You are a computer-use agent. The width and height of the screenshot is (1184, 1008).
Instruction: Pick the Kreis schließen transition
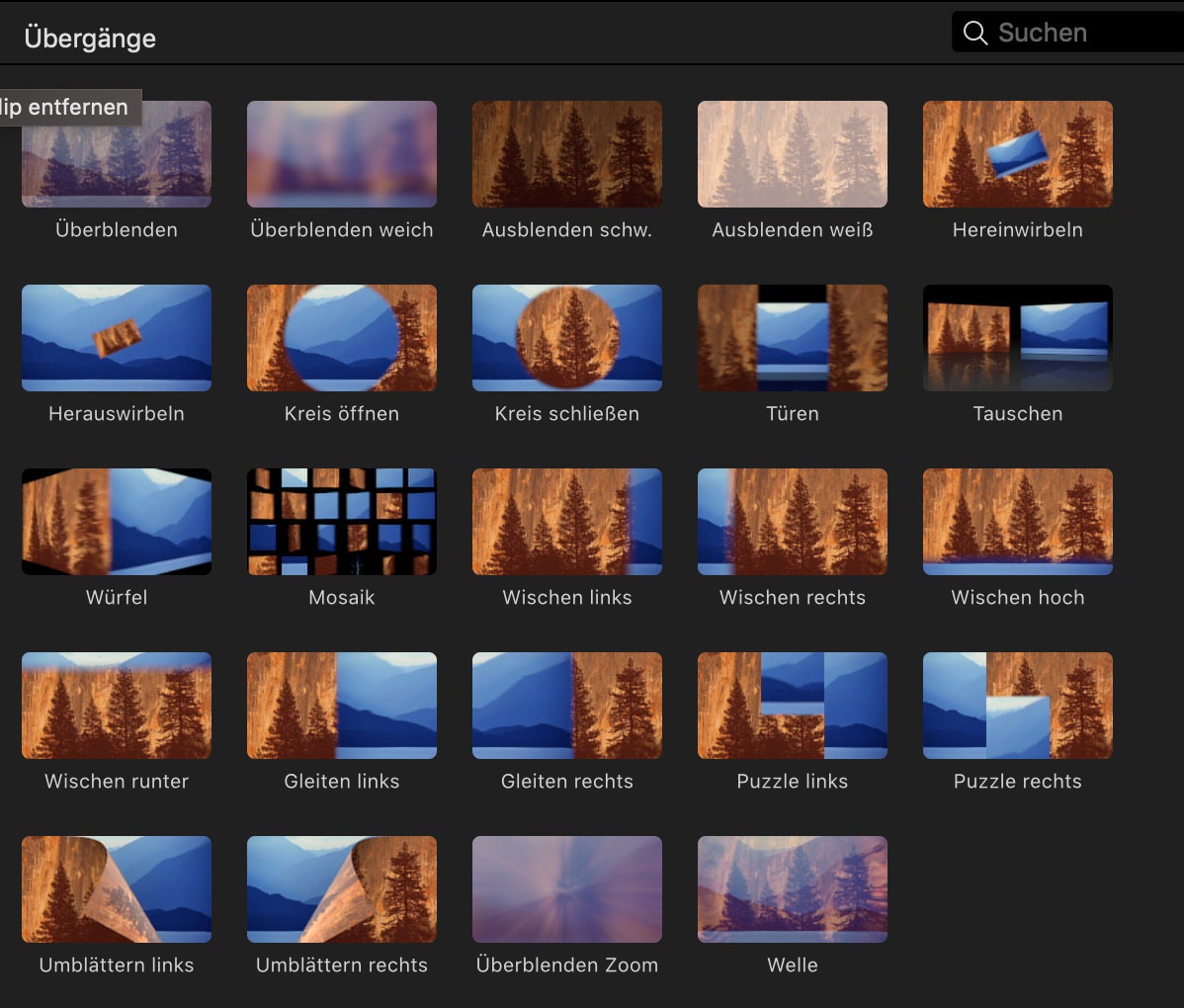pyautogui.click(x=567, y=338)
